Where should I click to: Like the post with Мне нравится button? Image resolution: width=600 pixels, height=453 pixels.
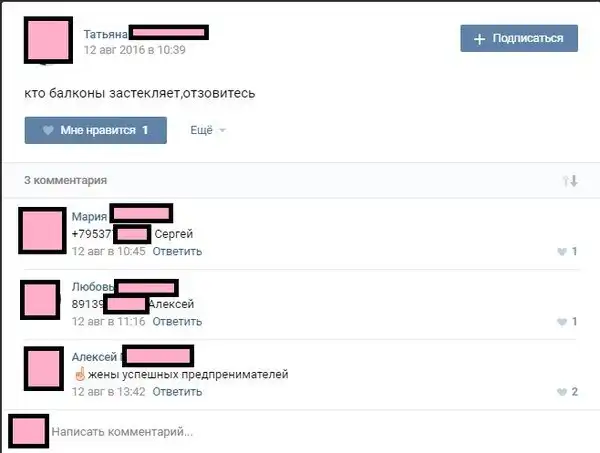[96, 130]
